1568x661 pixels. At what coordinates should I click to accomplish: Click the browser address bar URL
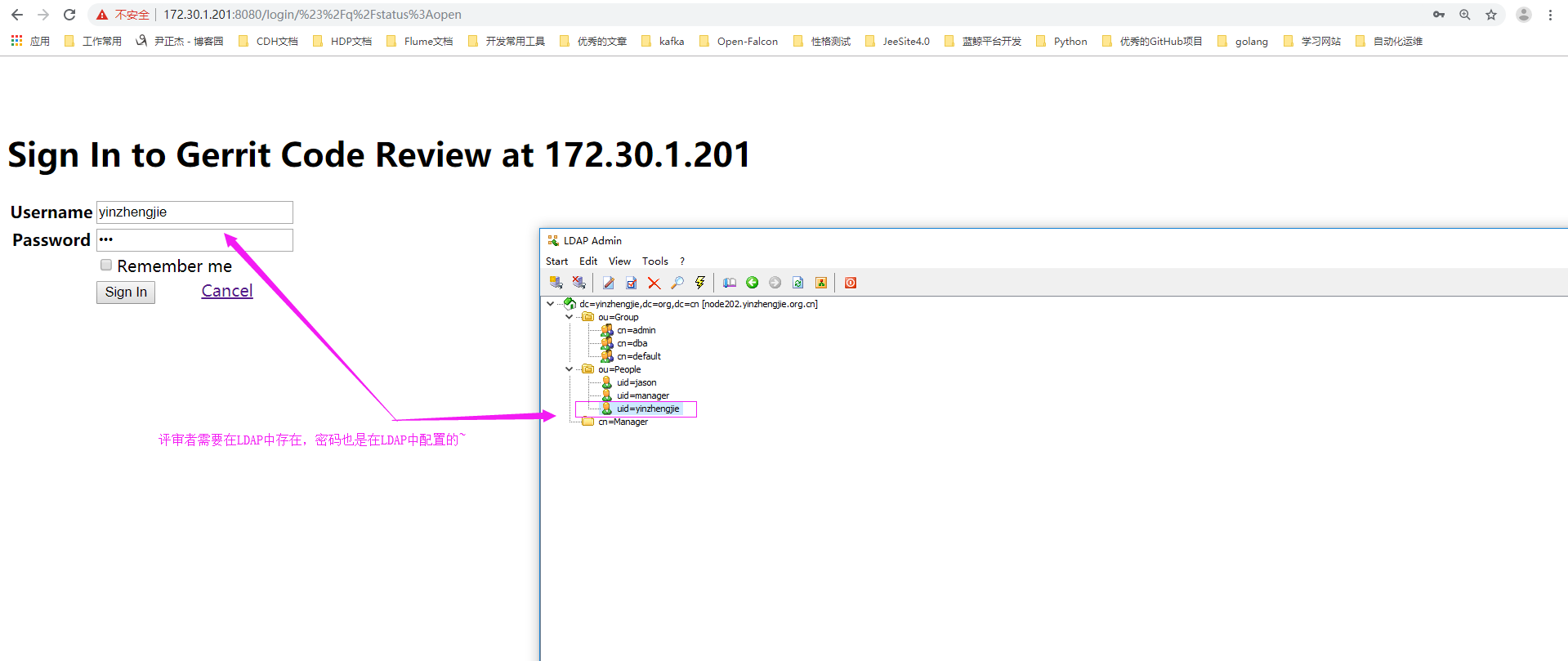click(312, 15)
